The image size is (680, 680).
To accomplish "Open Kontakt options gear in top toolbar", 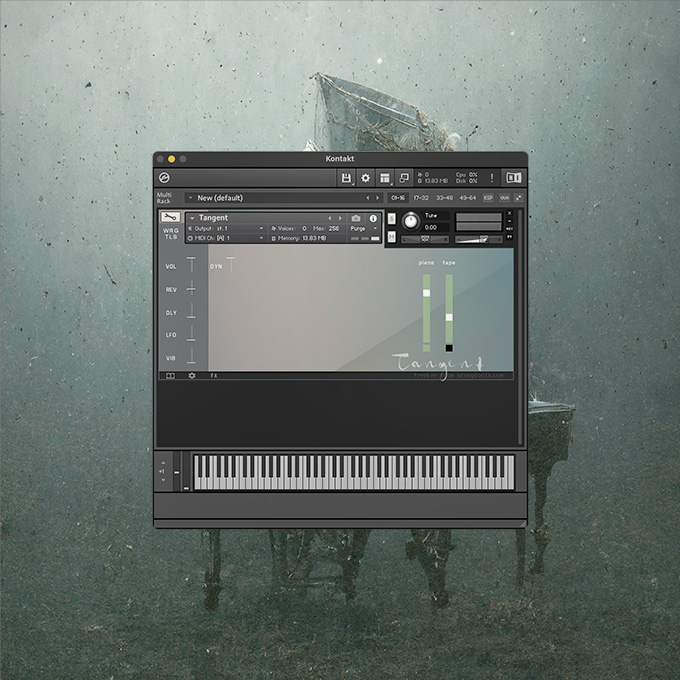I will (365, 178).
